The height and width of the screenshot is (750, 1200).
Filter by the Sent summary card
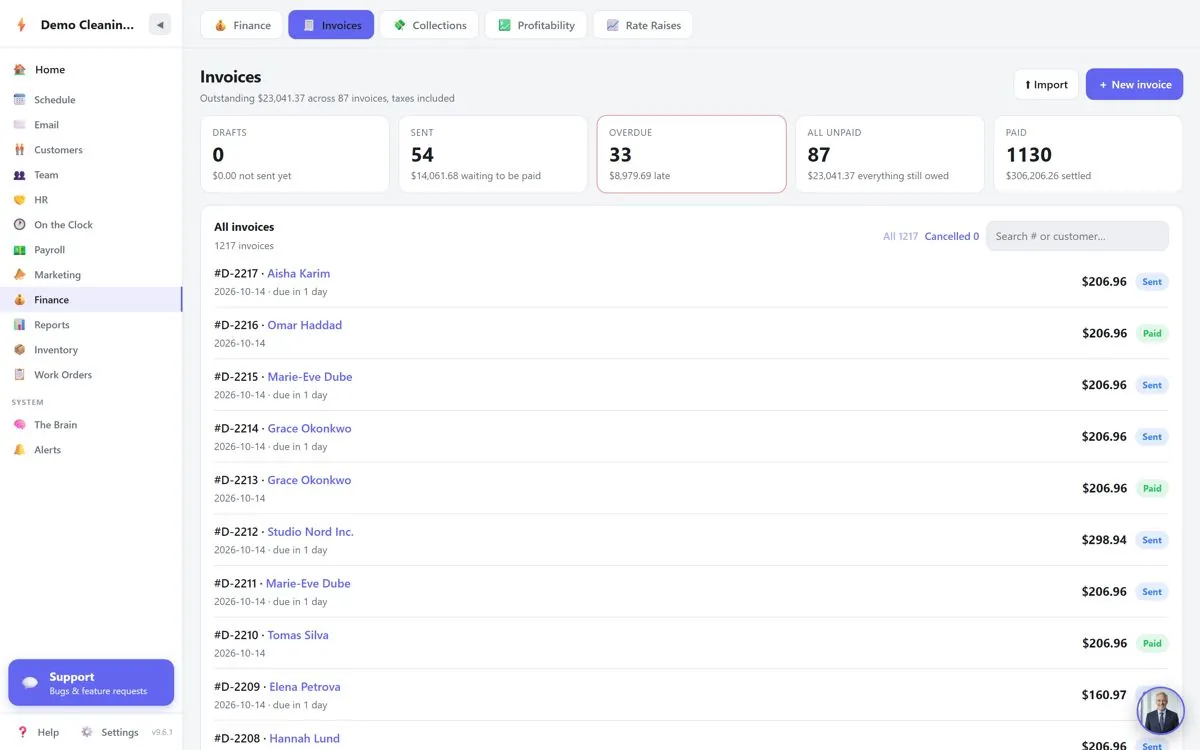pos(493,154)
